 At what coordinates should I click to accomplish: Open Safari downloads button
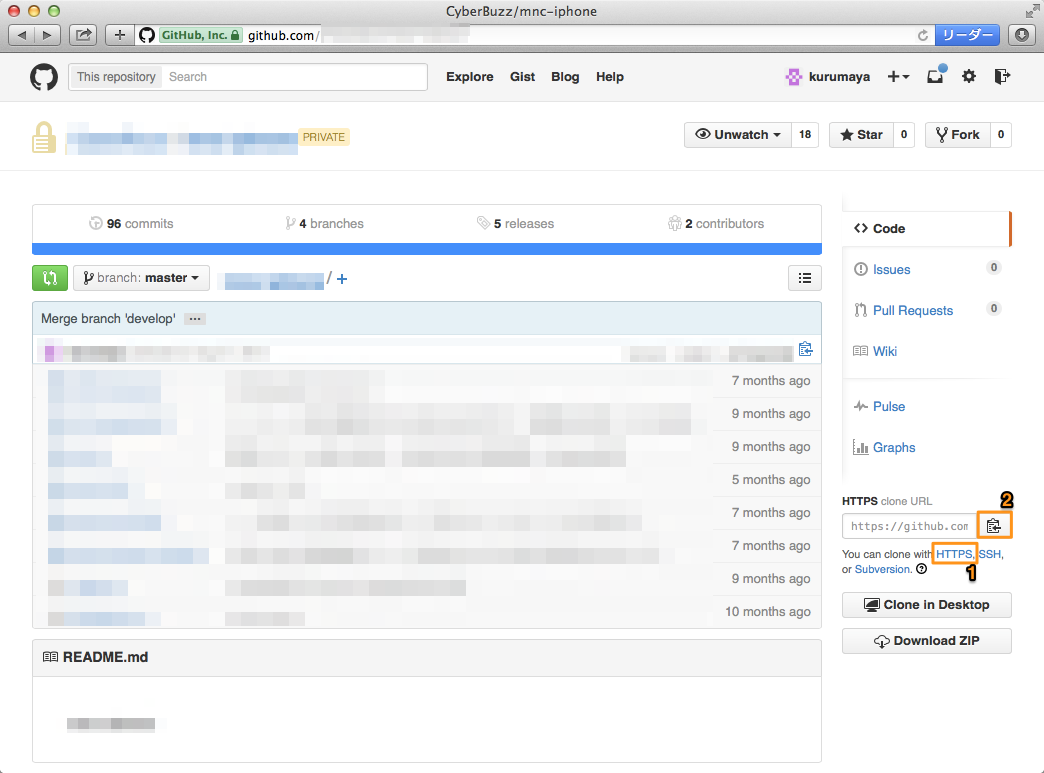(x=1022, y=35)
